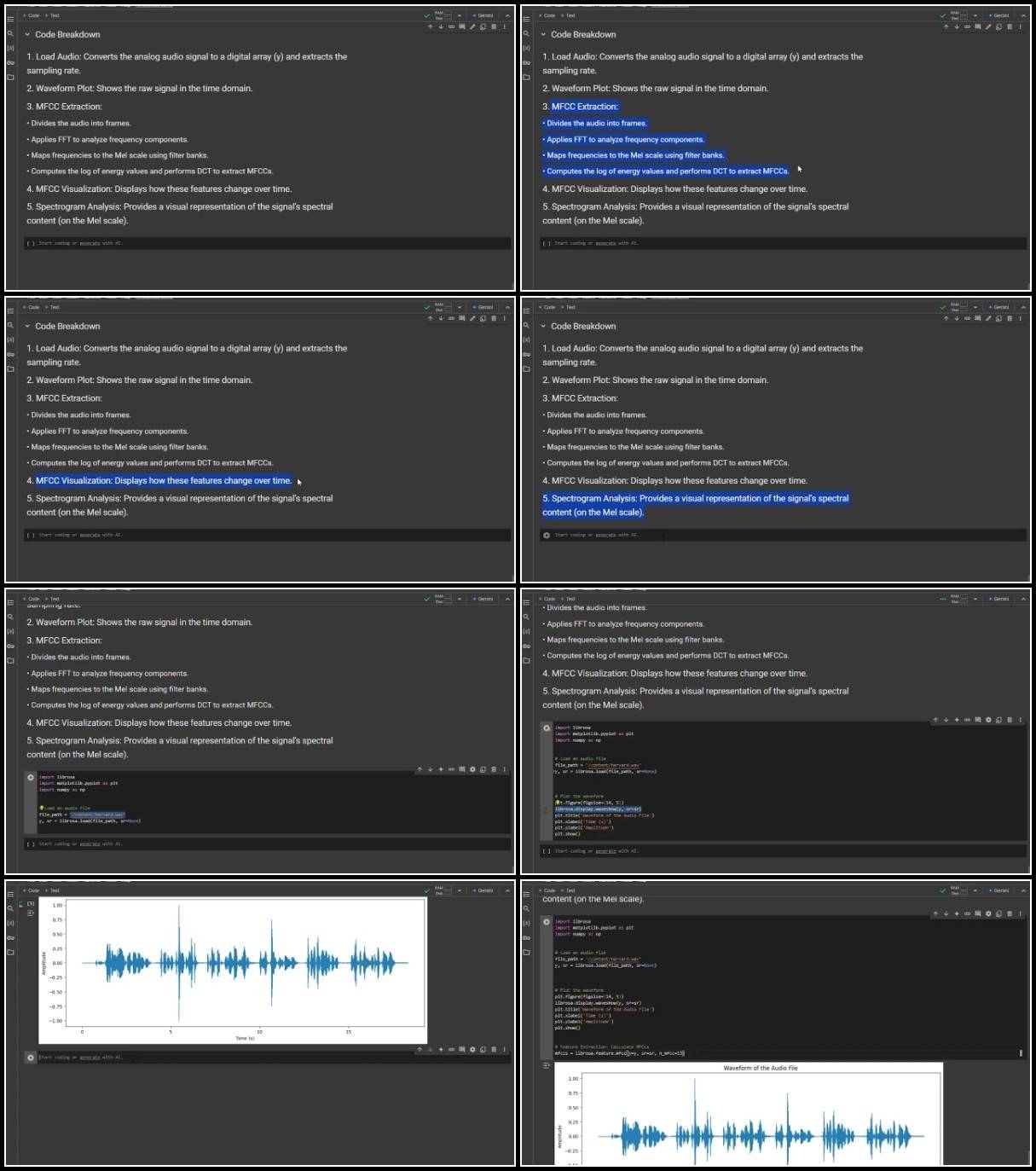Open table of contents in Spectrogram Analysis-highlighted panel
The height and width of the screenshot is (1171, 1036).
526,310
